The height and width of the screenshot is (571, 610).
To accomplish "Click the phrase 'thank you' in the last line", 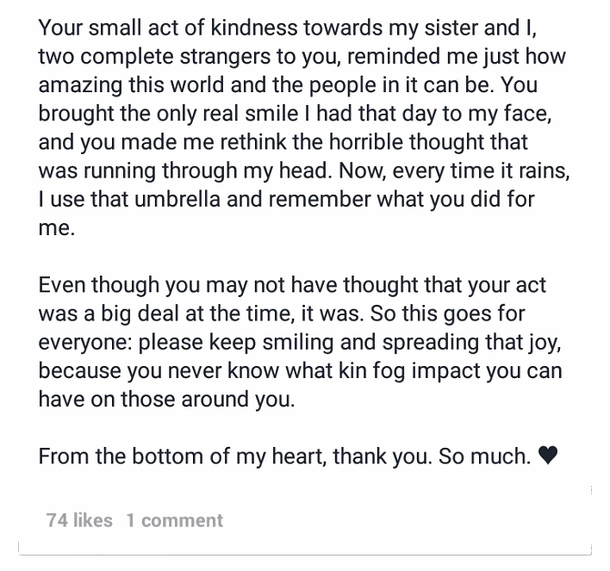I will (382, 456).
